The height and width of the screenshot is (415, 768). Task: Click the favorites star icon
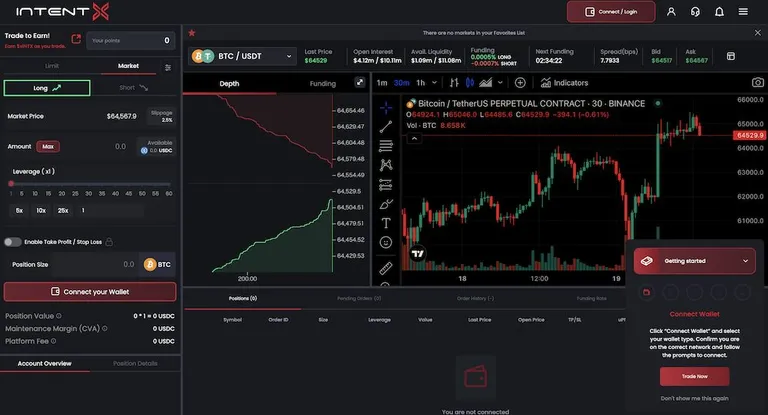tap(192, 33)
